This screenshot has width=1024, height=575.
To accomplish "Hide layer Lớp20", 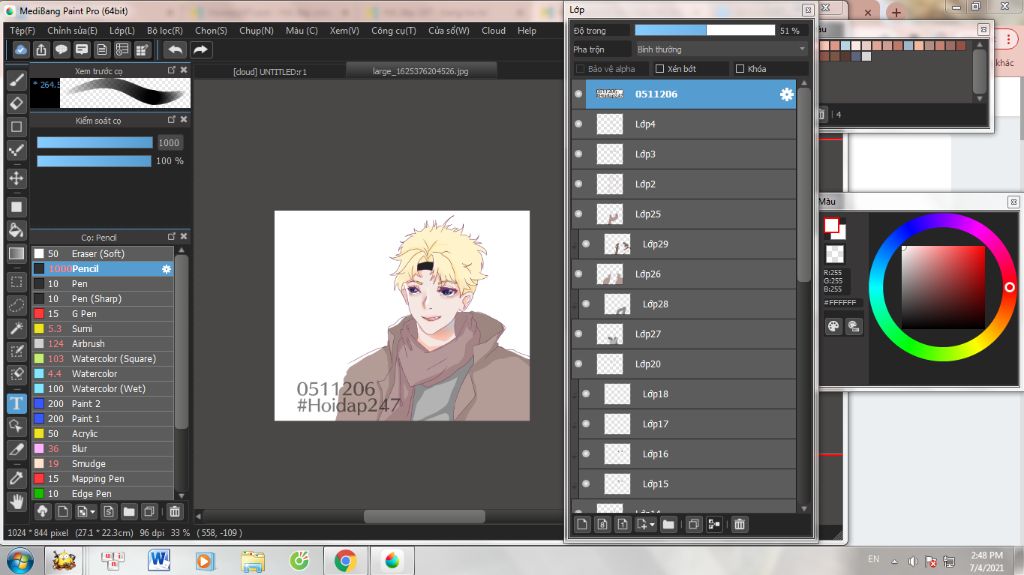I will pyautogui.click(x=579, y=364).
